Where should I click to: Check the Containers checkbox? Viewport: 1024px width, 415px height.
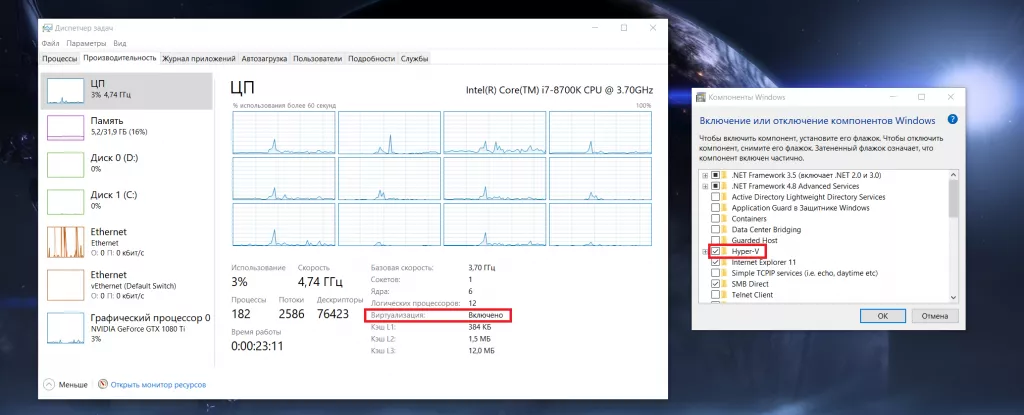point(716,219)
